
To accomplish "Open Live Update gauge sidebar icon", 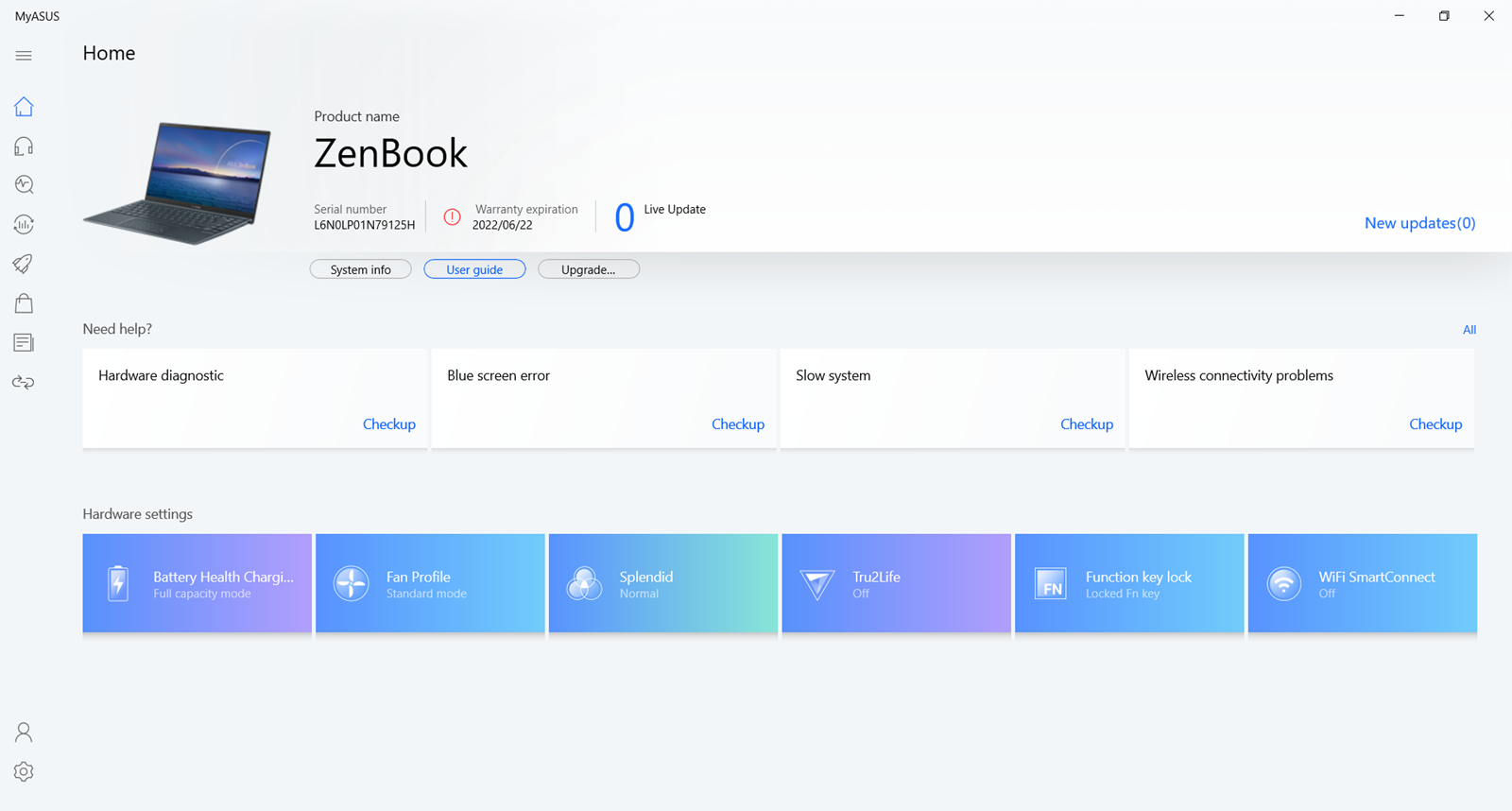I will pos(24,224).
